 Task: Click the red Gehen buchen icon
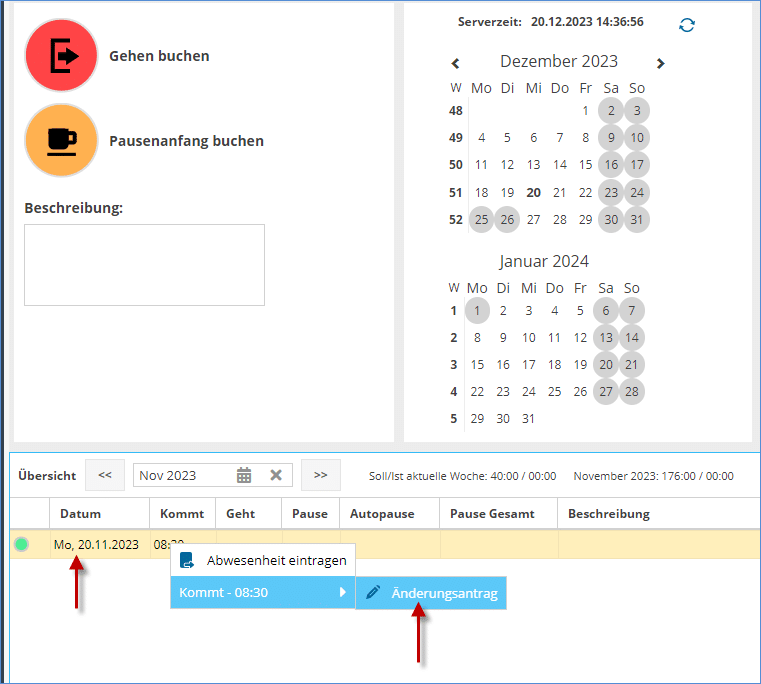click(61, 56)
